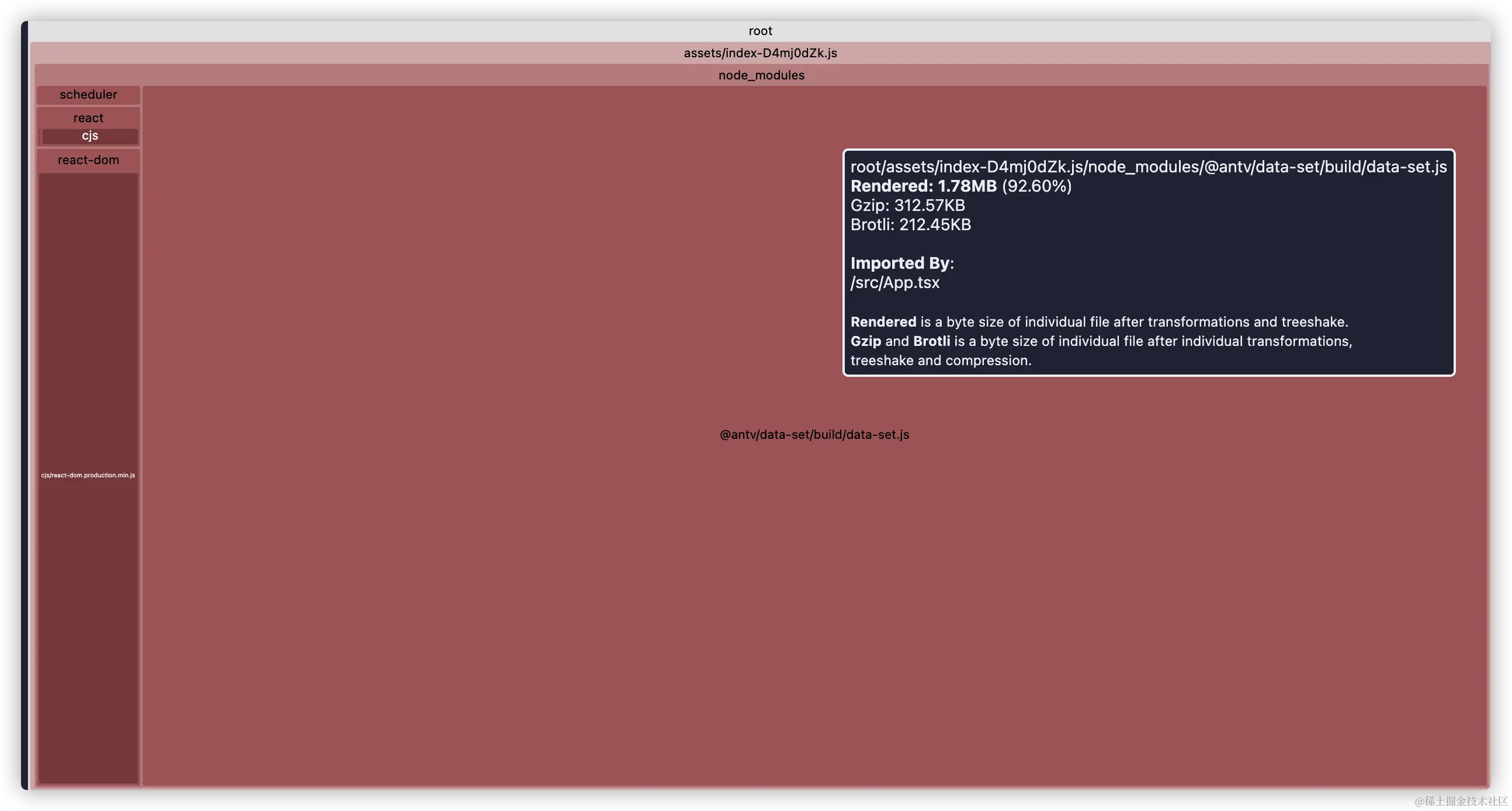Click the react-dom package label
1512x811 pixels.
88,160
